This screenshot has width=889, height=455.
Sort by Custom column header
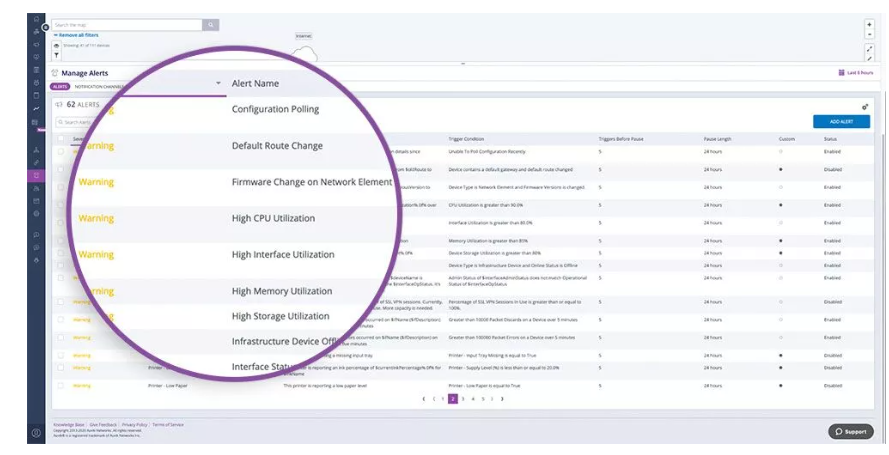coord(786,139)
